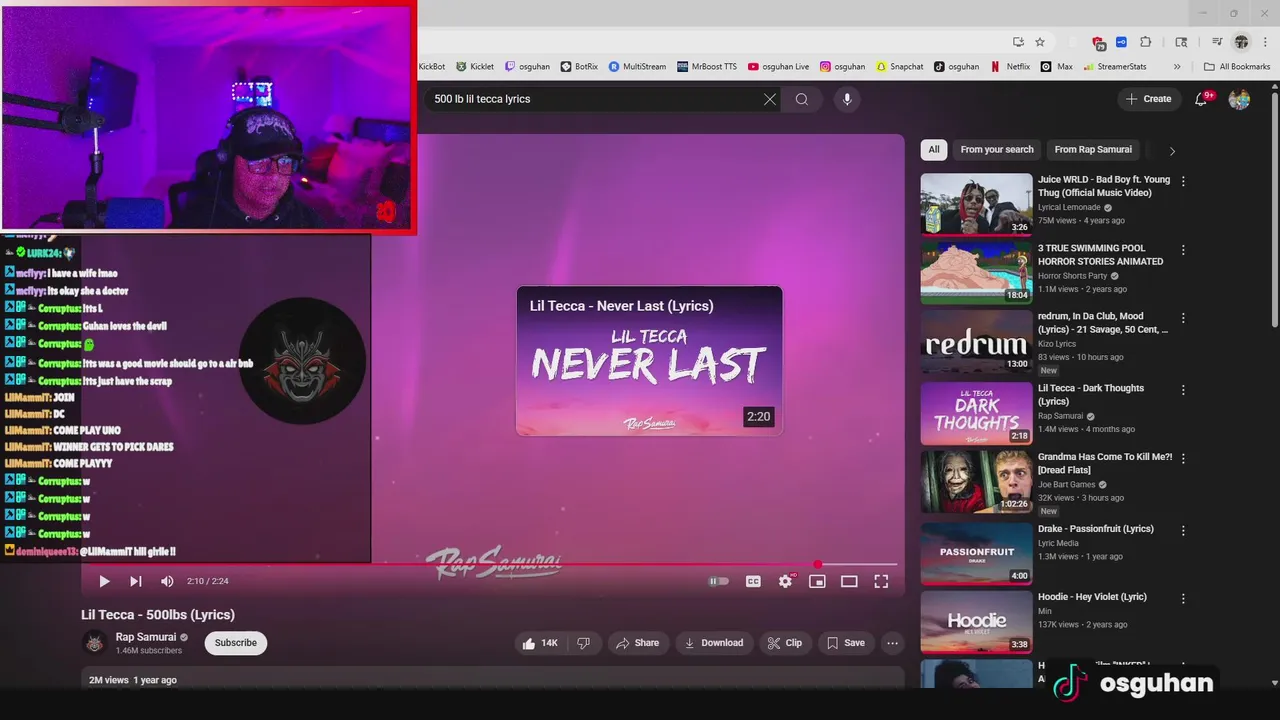Save the video to a playlist
The width and height of the screenshot is (1280, 720).
(x=845, y=643)
